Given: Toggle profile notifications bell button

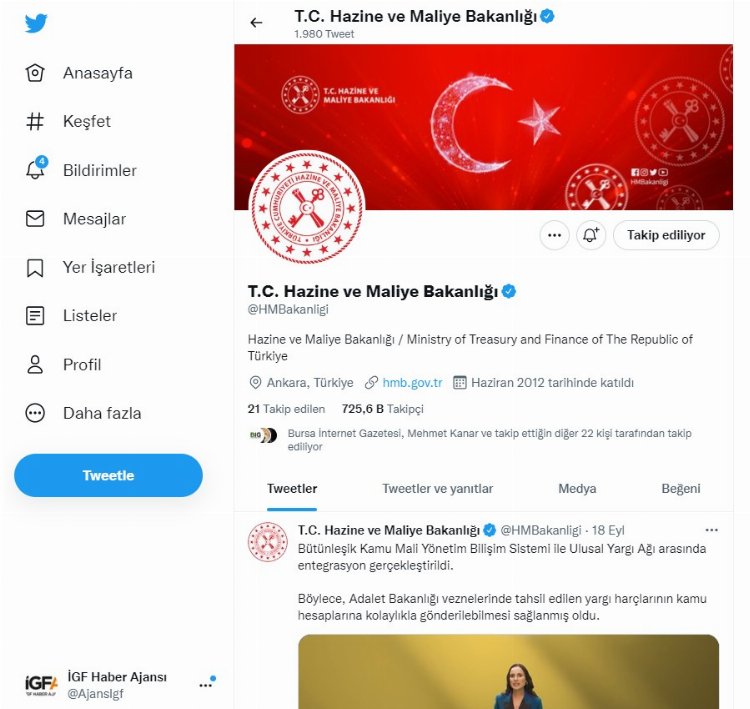Looking at the screenshot, I should coord(591,235).
